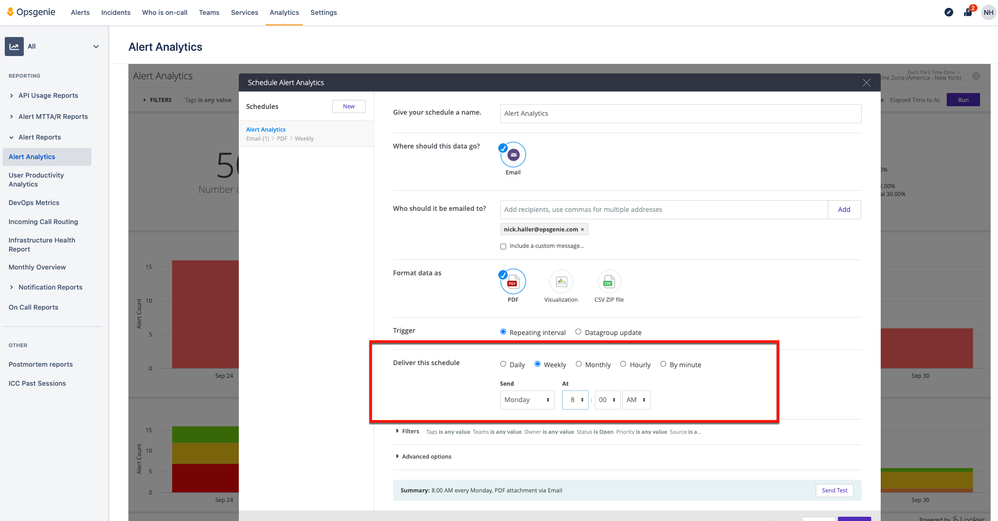
Task: Open Alert Analytics in sidebar
Action: (x=47, y=156)
